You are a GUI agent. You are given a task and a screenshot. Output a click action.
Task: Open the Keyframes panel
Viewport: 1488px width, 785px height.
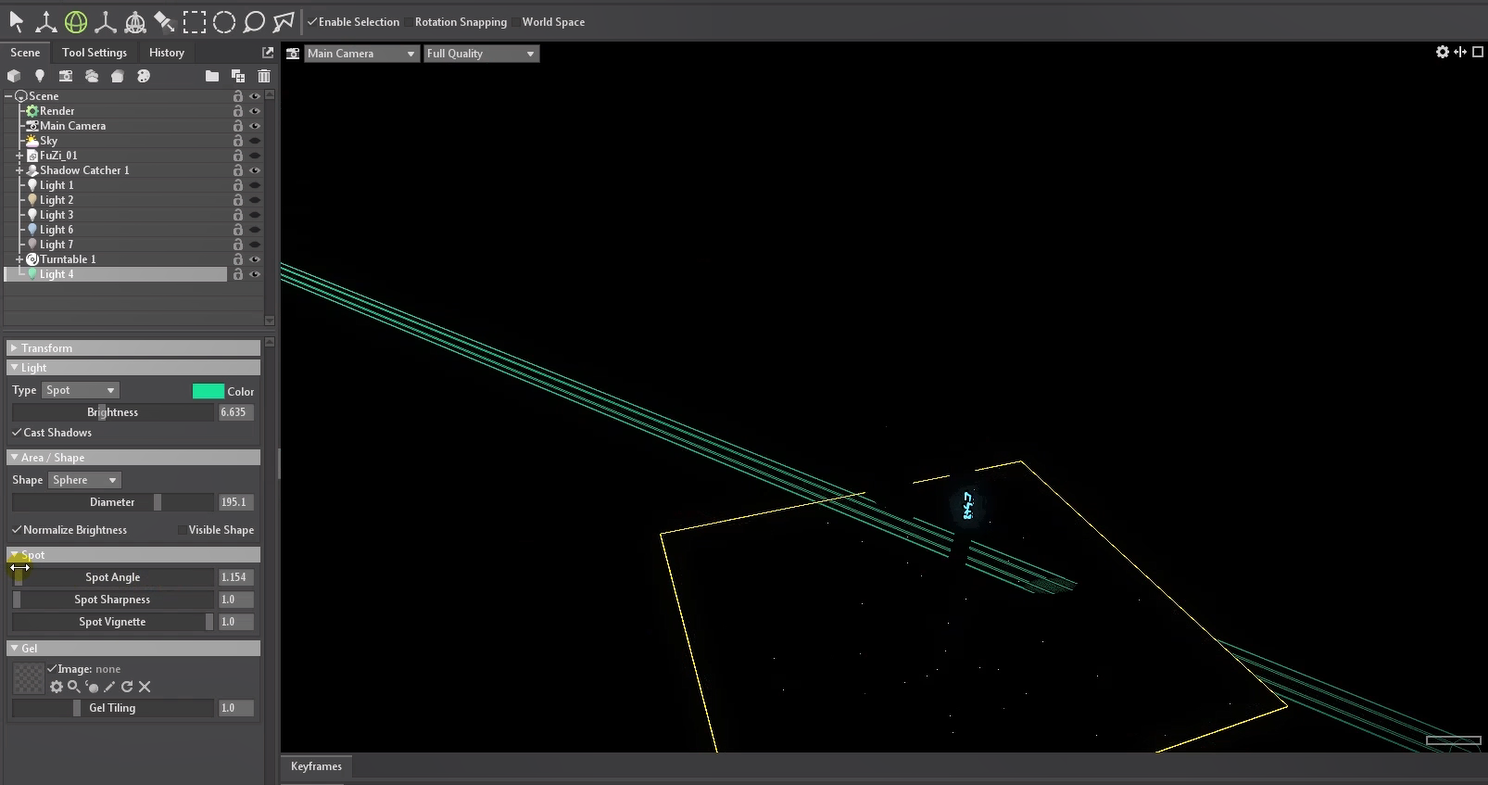(316, 767)
